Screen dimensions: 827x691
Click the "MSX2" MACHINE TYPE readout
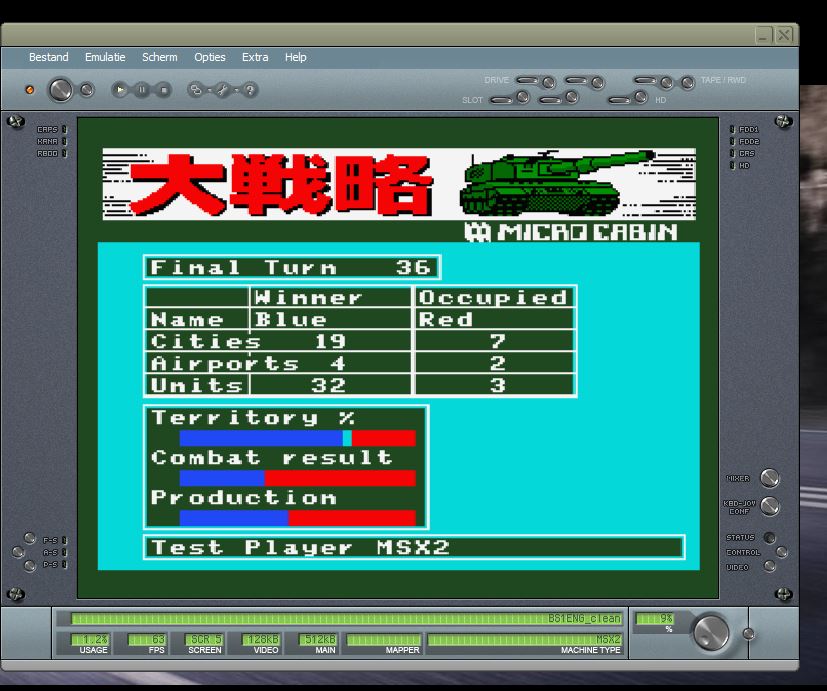click(x=525, y=639)
